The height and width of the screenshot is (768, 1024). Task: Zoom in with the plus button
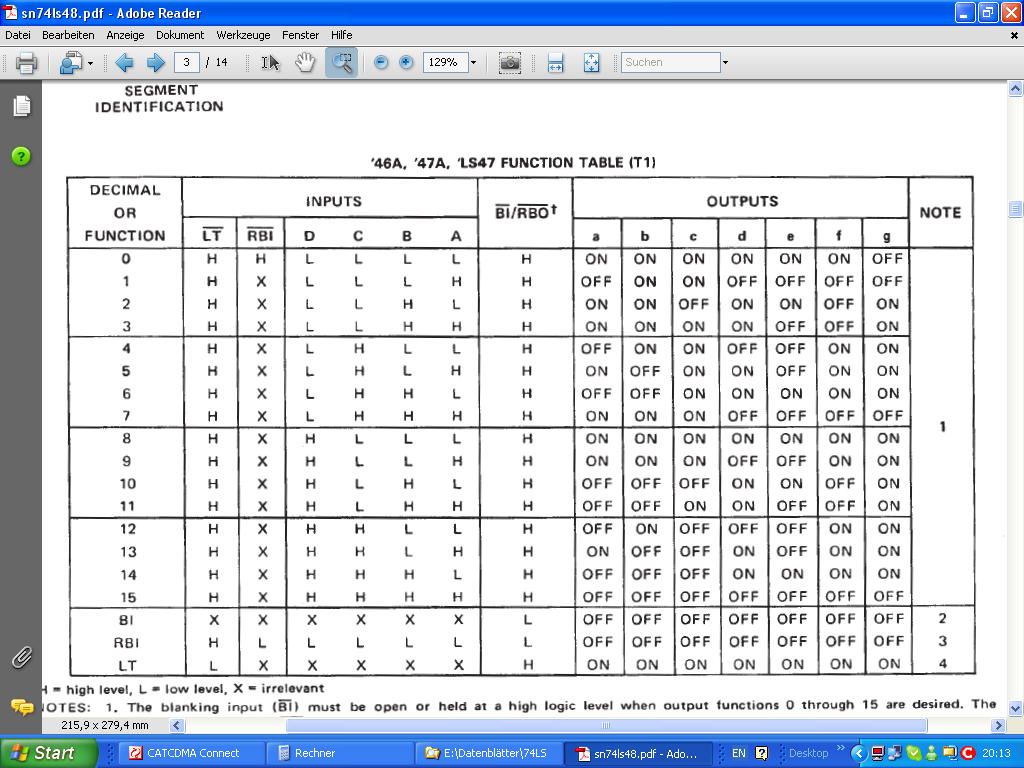(x=406, y=62)
